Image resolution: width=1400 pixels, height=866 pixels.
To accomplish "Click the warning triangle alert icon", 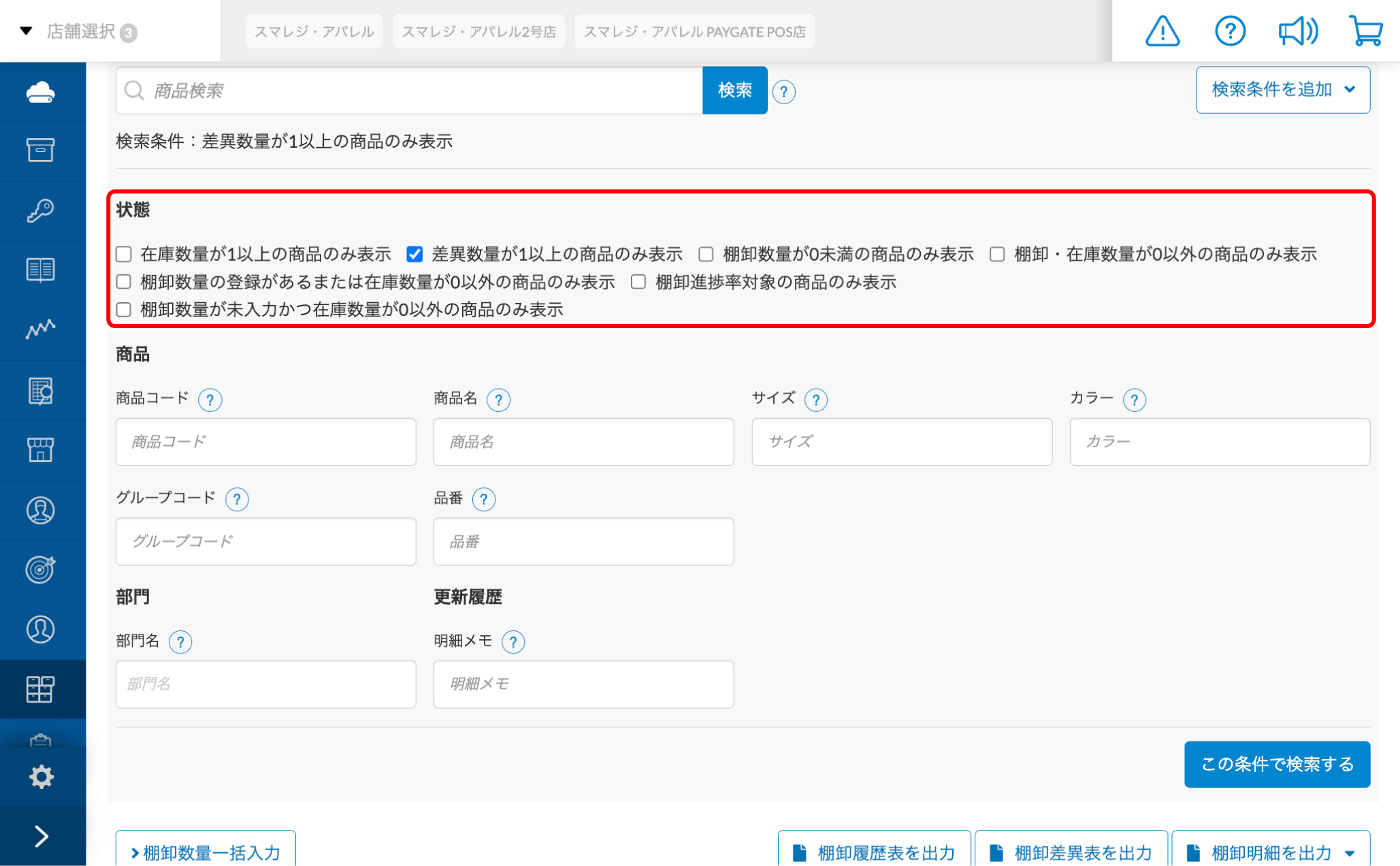I will pos(1162,31).
